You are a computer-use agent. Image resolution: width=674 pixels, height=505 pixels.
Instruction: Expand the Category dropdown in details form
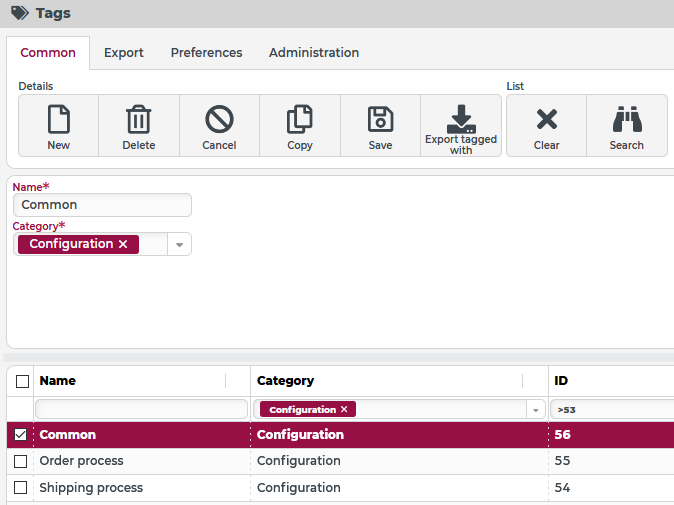pyautogui.click(x=180, y=244)
